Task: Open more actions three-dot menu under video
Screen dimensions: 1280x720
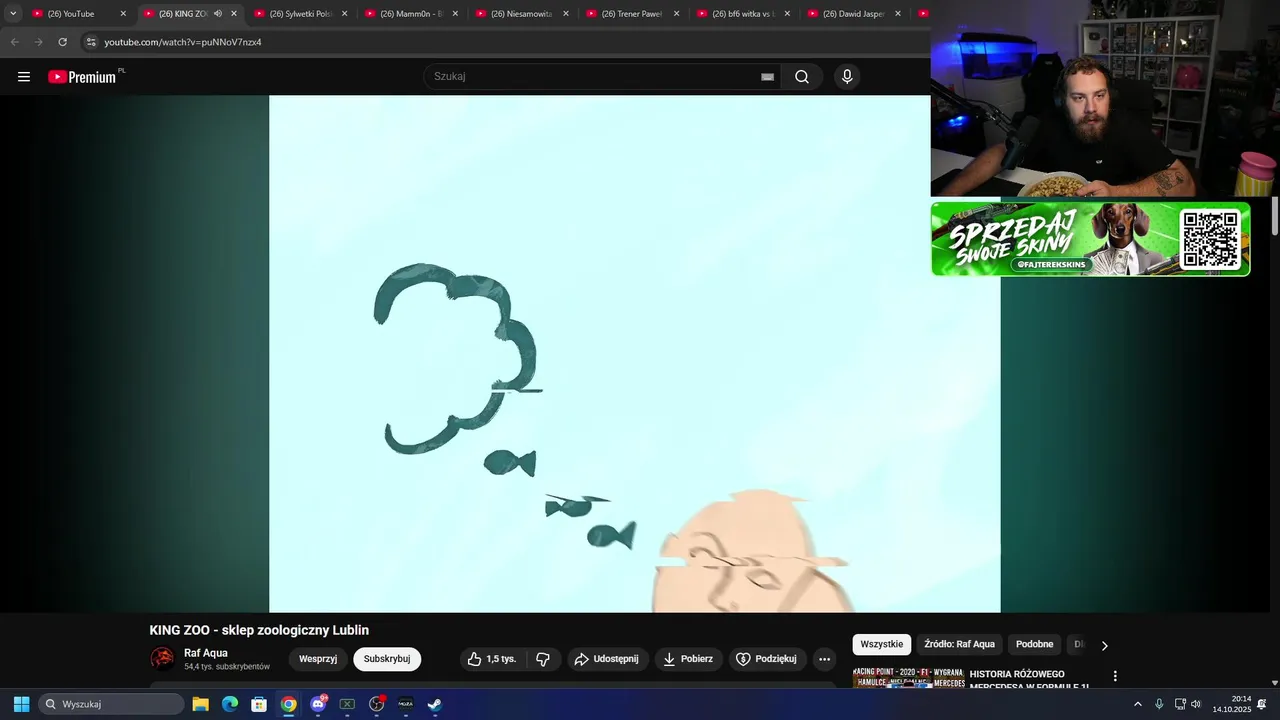Action: click(x=824, y=659)
